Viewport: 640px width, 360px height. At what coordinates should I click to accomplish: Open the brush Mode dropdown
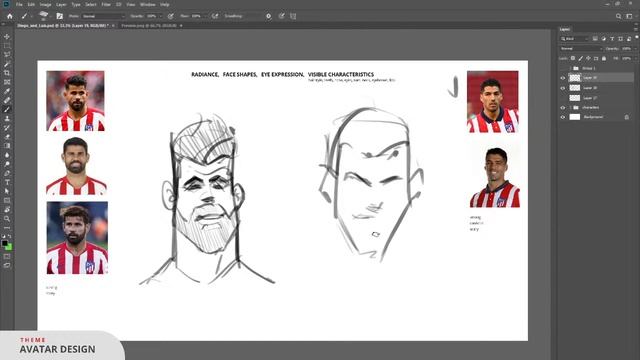[x=103, y=16]
